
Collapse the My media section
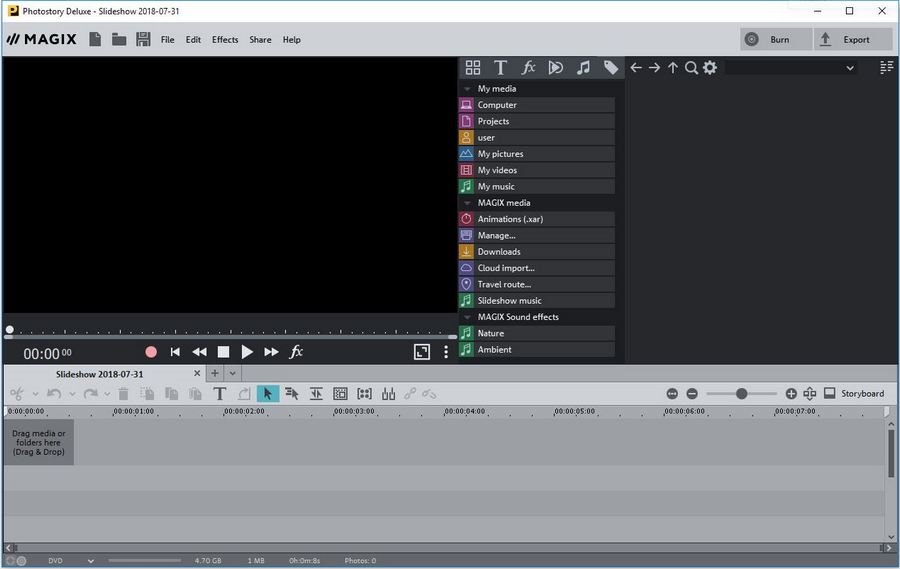coord(467,89)
